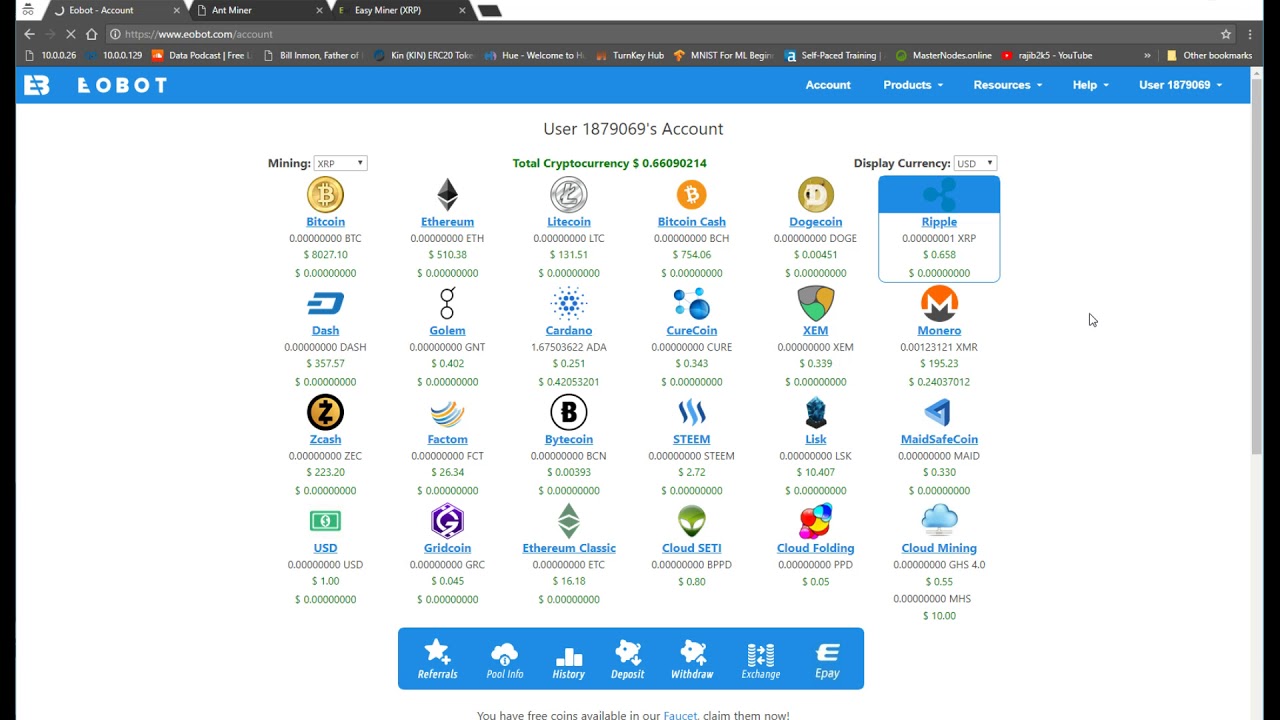
Task: Open a new browser tab
Action: tap(489, 11)
